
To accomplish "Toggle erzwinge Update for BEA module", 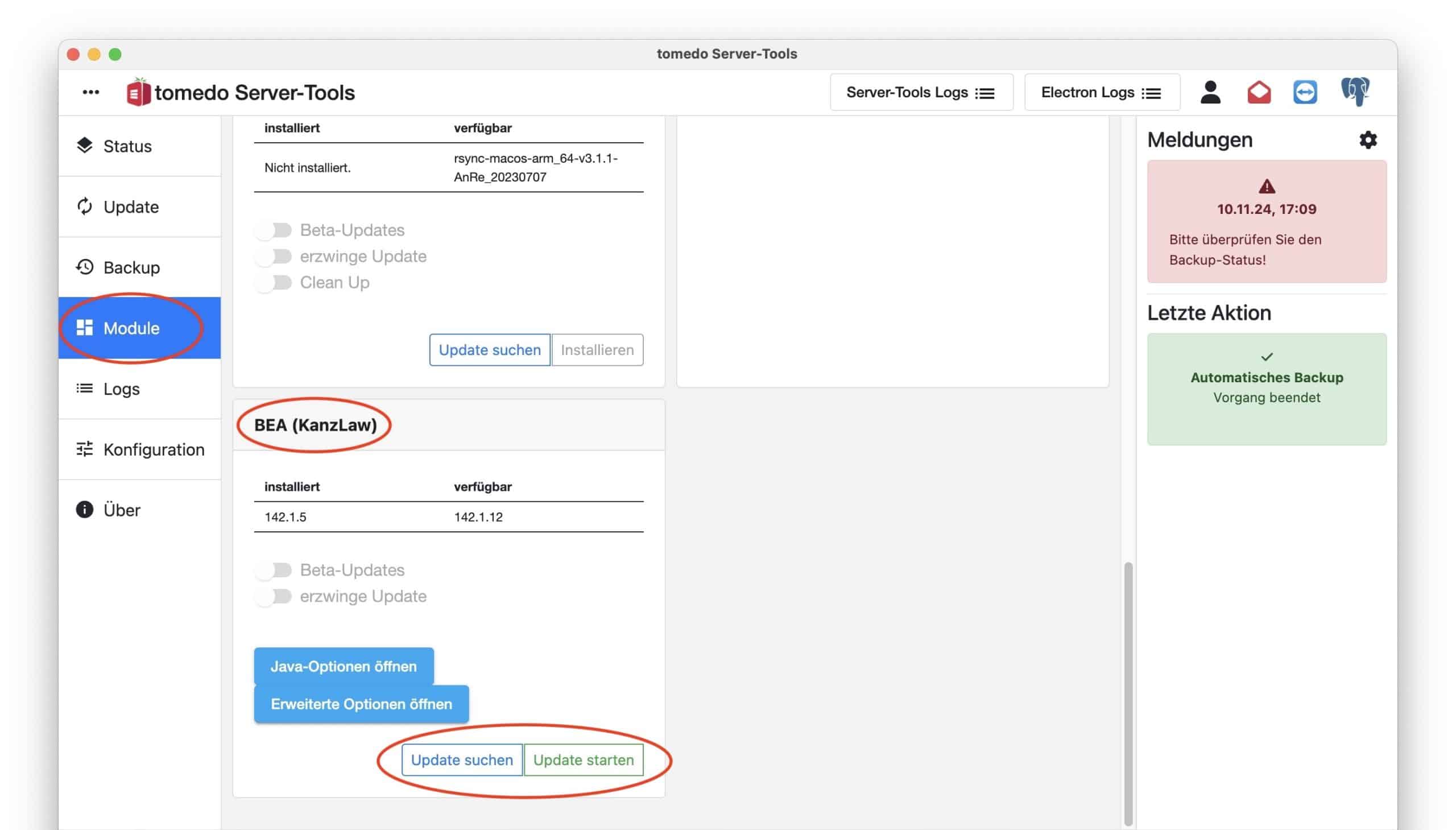I will [x=274, y=596].
